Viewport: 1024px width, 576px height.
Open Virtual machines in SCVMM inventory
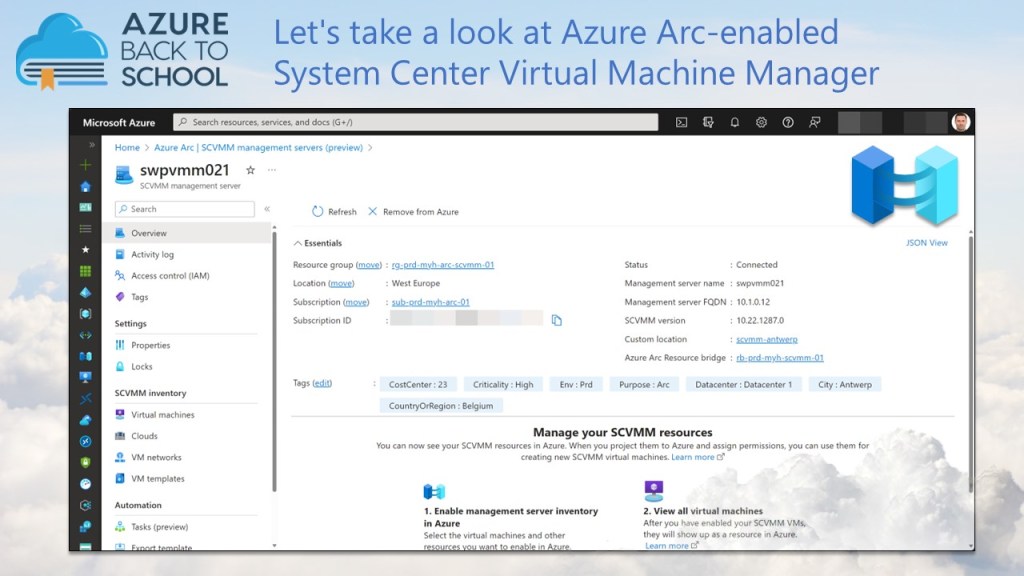(162, 414)
